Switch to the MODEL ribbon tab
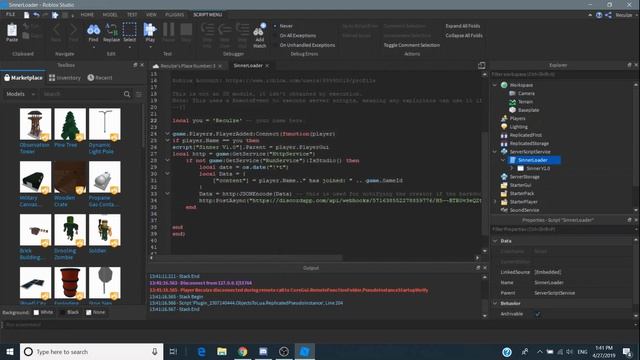Screen dimensions: 640x360 tap(110, 15)
